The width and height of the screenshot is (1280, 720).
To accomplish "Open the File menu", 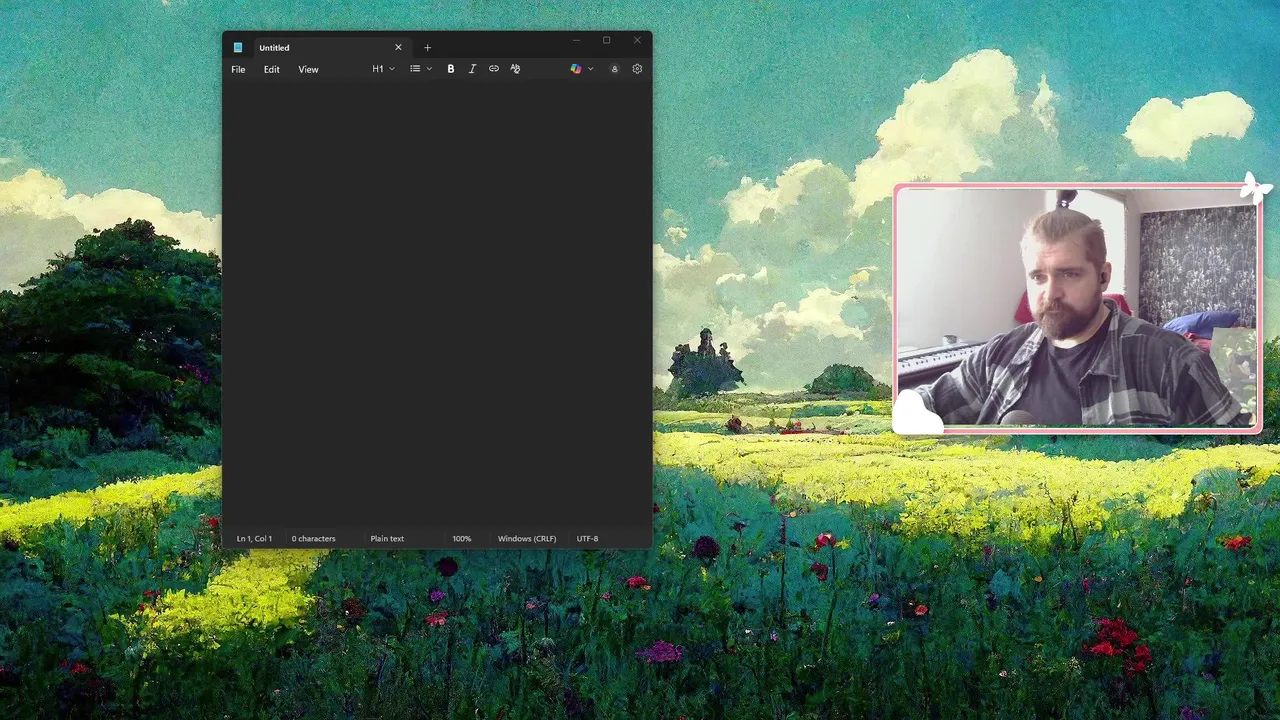I will tap(238, 69).
